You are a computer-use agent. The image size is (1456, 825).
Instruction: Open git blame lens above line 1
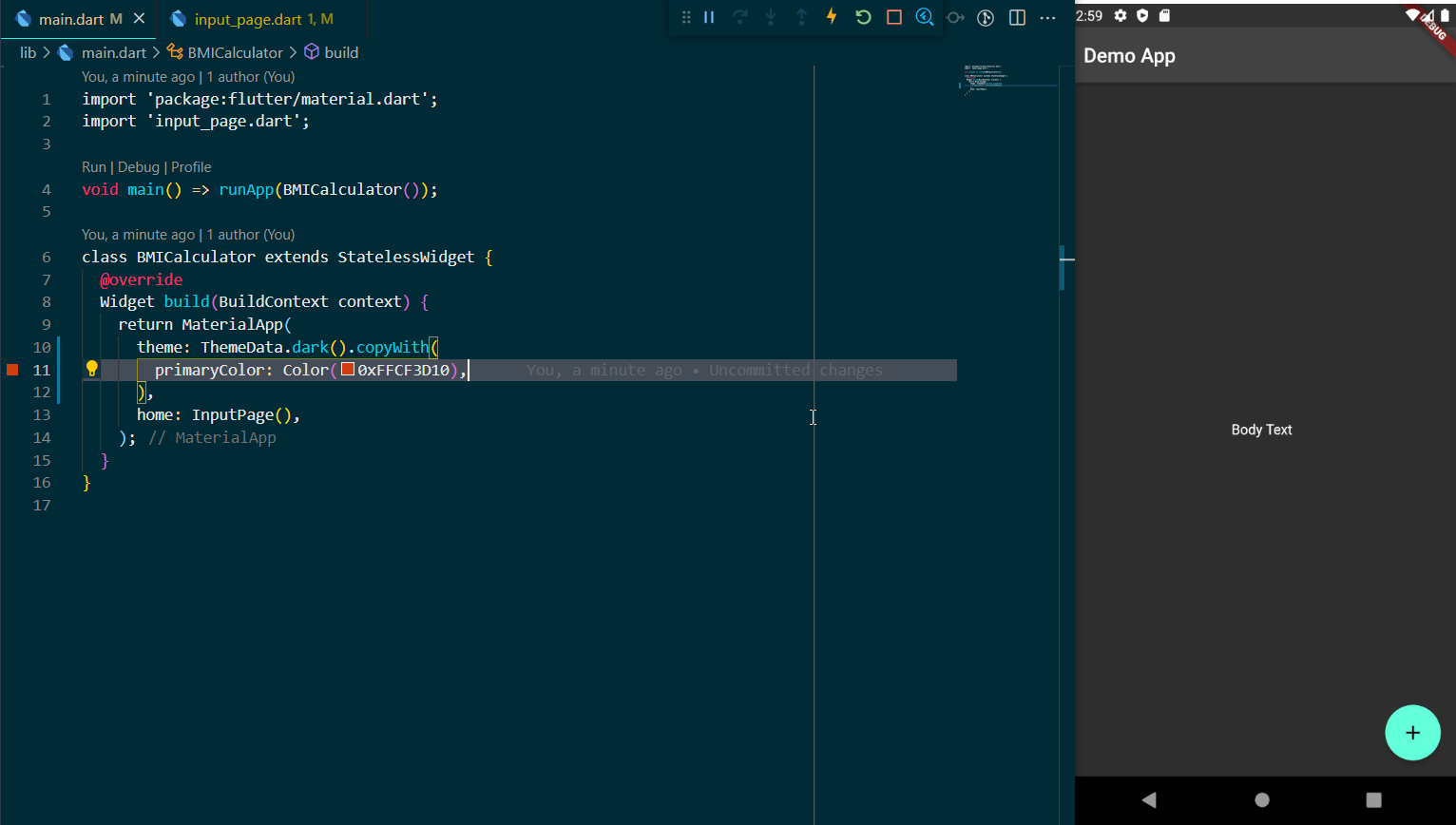pos(188,77)
